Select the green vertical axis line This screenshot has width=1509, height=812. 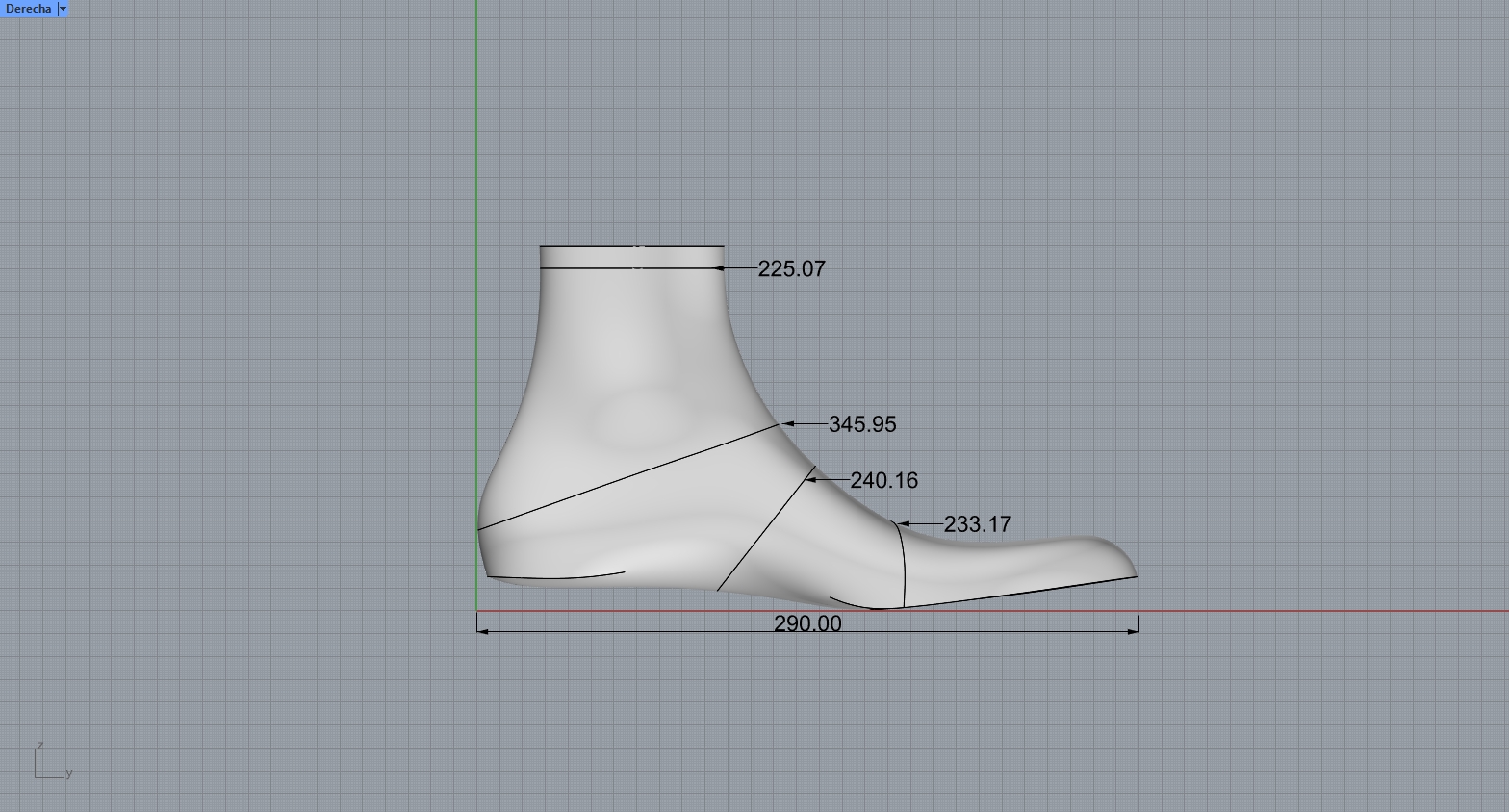(476, 144)
